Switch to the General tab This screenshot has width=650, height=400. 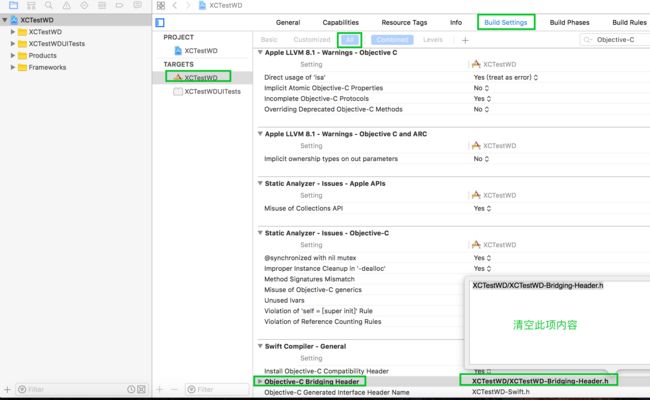tap(288, 22)
